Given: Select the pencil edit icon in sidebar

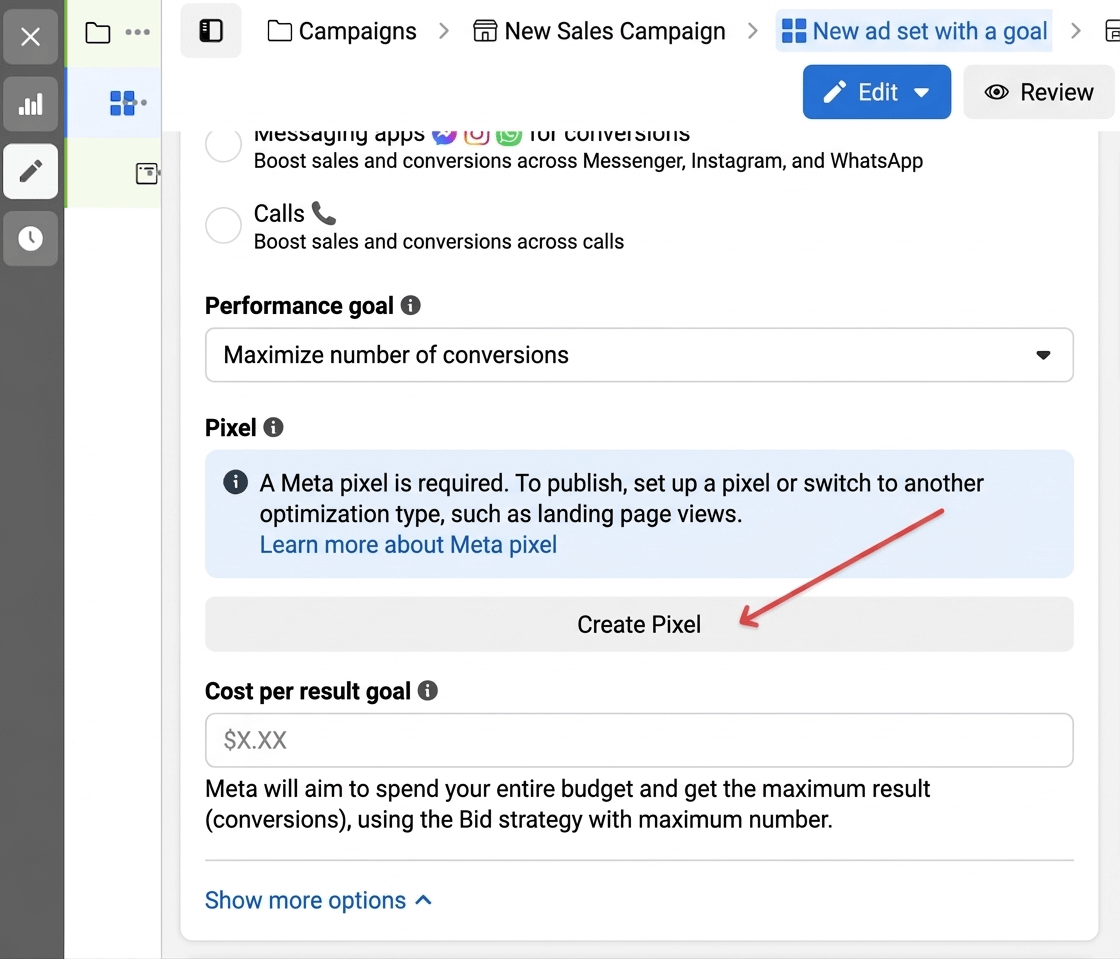Looking at the screenshot, I should click(31, 171).
